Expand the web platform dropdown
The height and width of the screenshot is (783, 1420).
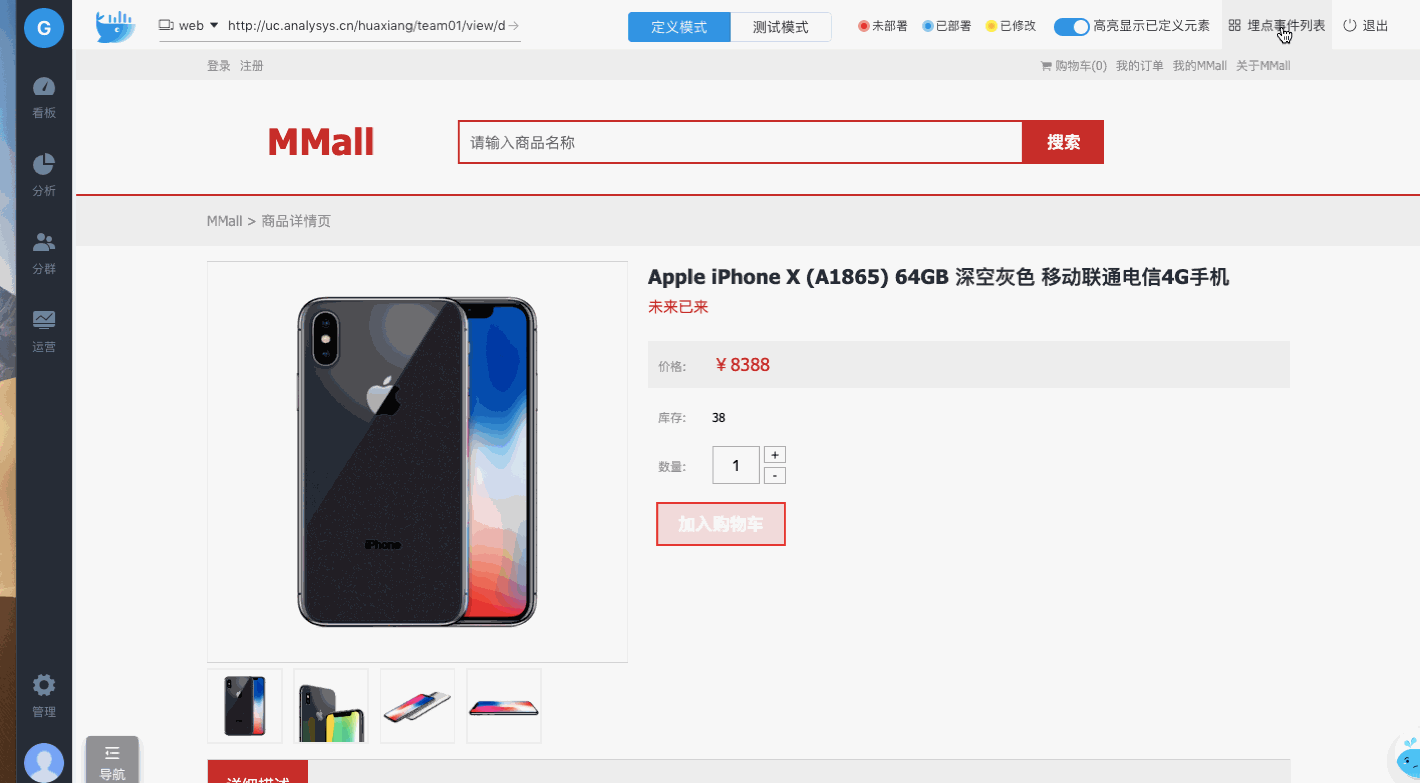[189, 25]
